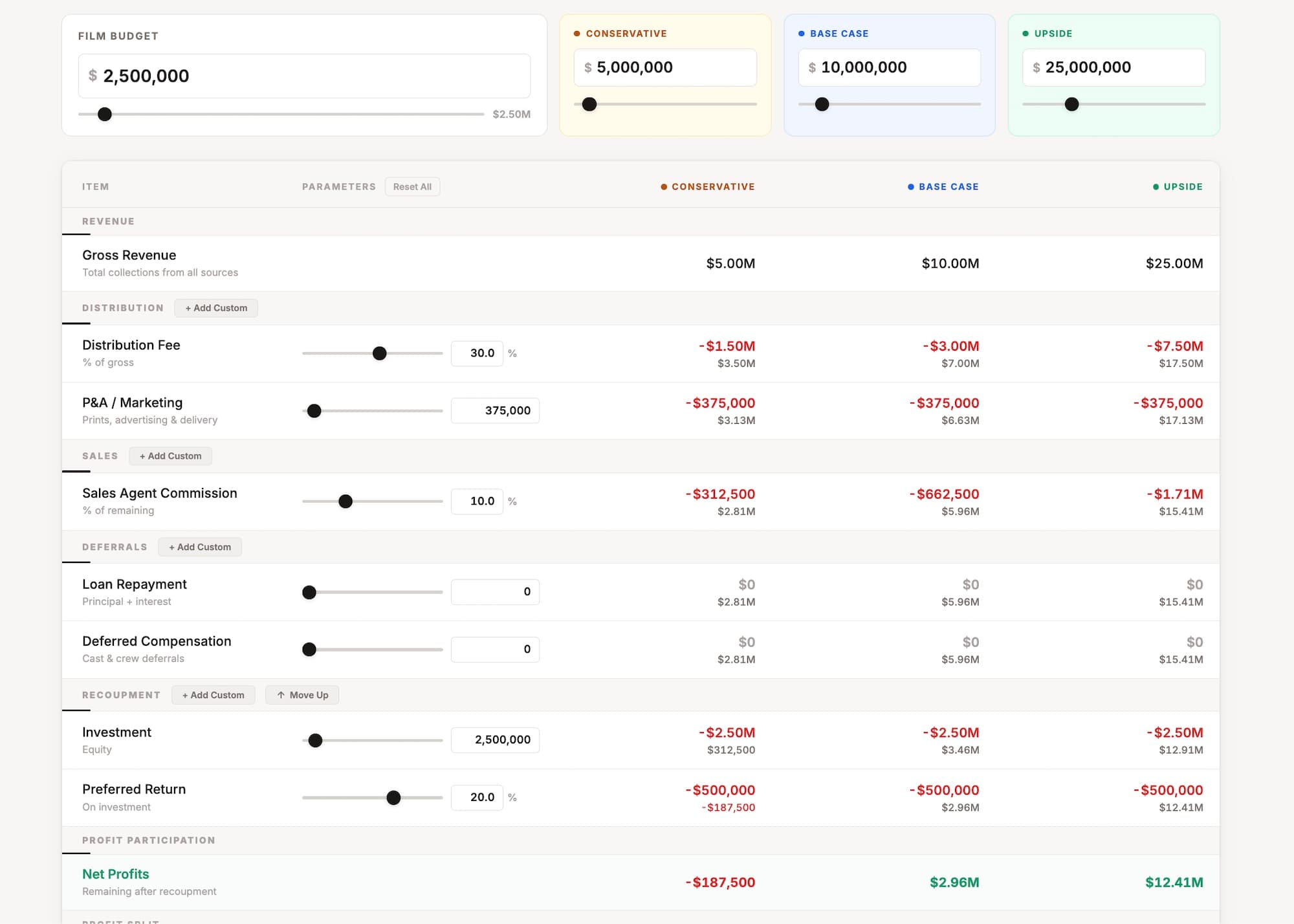Click + Add Custom in the Distribution section
The height and width of the screenshot is (924, 1294).
click(216, 307)
